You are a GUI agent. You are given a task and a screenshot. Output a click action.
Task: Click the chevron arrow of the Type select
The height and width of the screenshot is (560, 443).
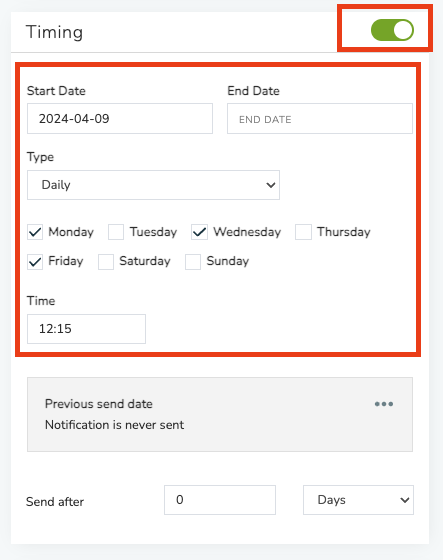click(271, 185)
